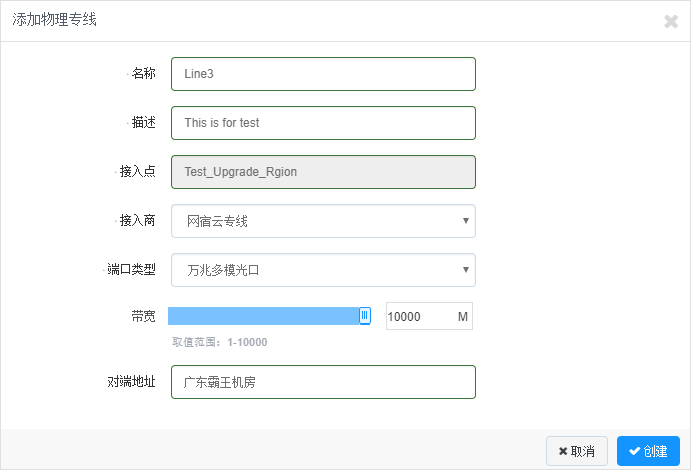Close the 添加物理专线 dialog with the X
691x470 pixels.
tap(671, 21)
